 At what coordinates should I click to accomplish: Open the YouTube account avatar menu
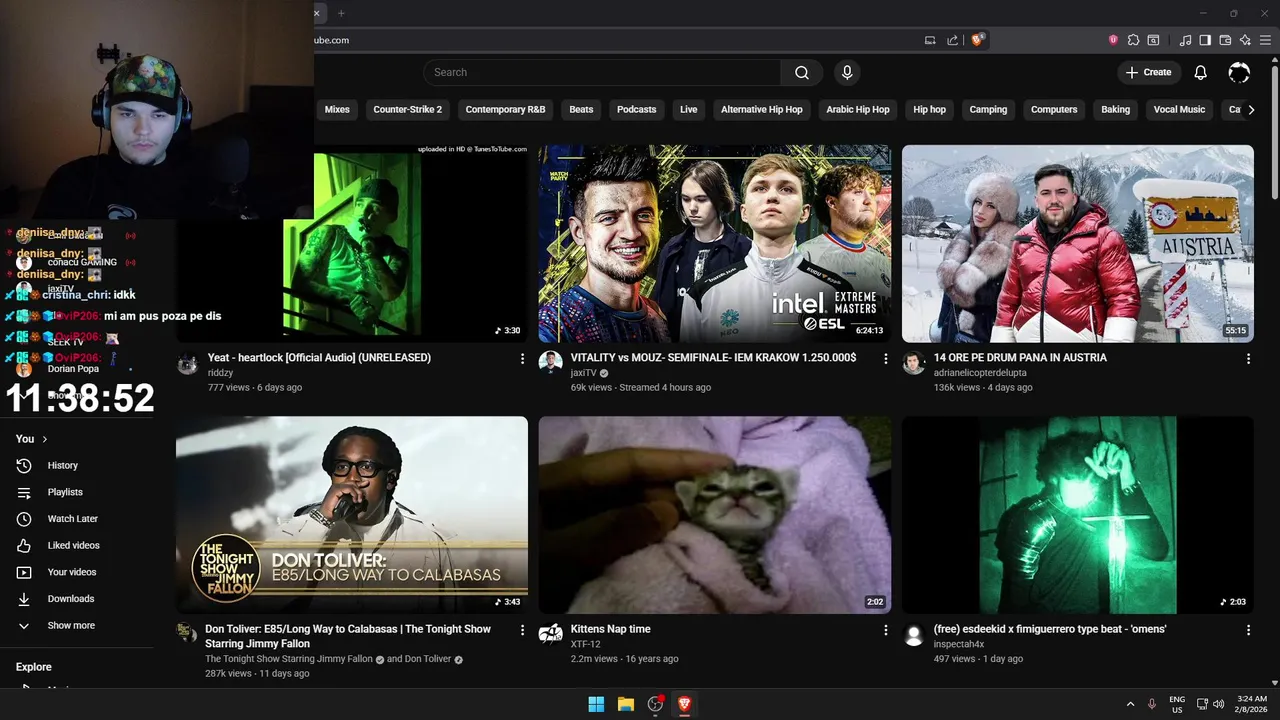click(1239, 72)
